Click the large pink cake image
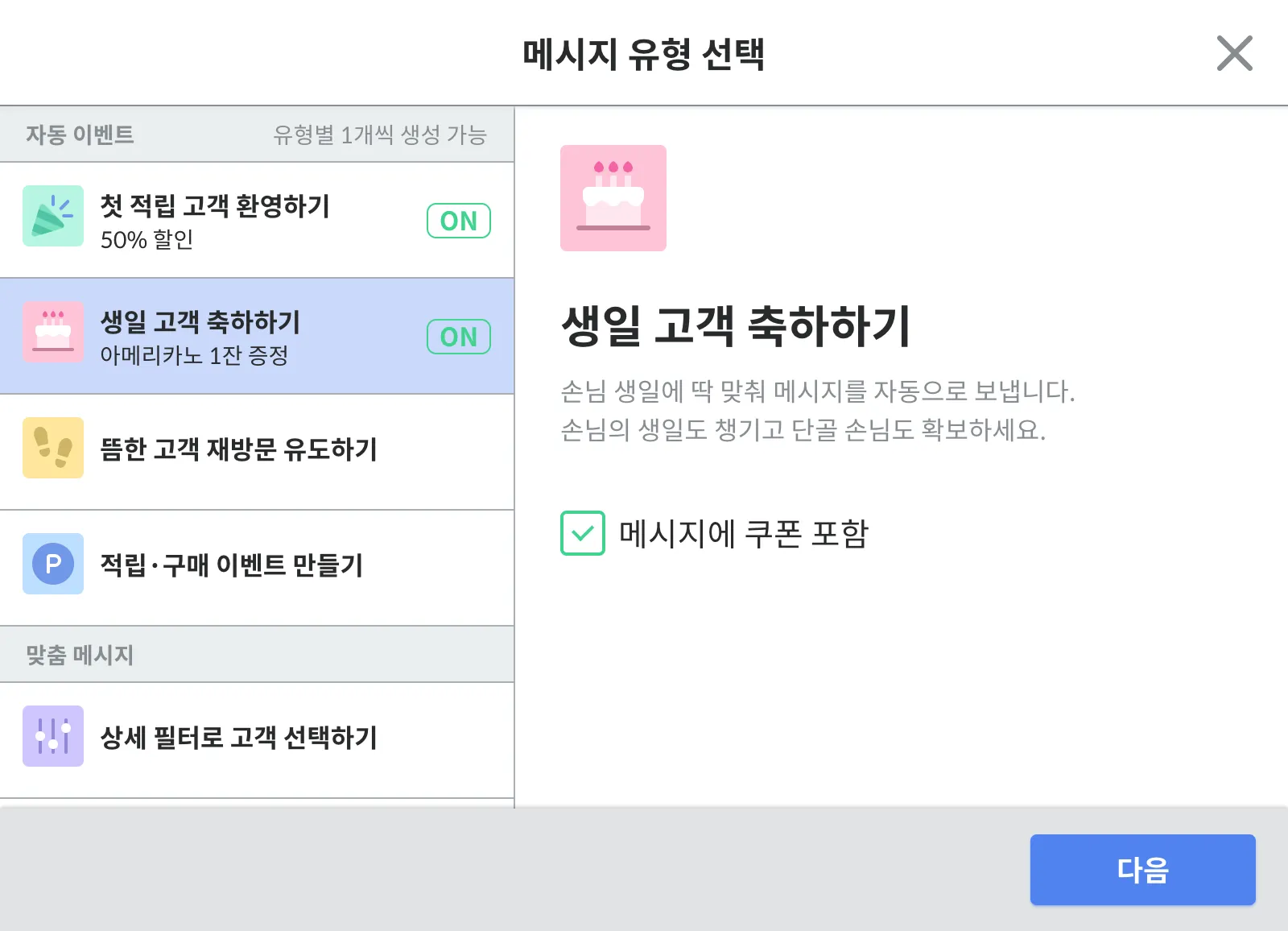 (x=613, y=198)
